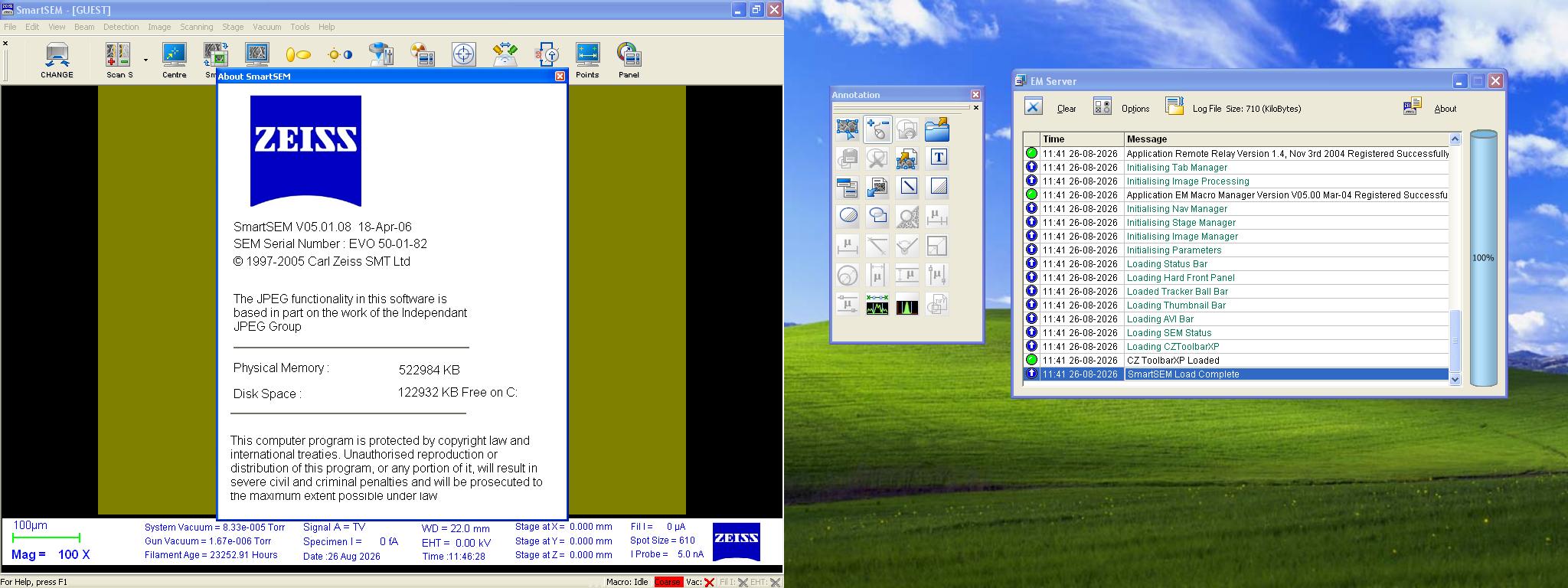Toggle the mouse zoom plus/minus annotation tool
1568x588 pixels.
(877, 129)
